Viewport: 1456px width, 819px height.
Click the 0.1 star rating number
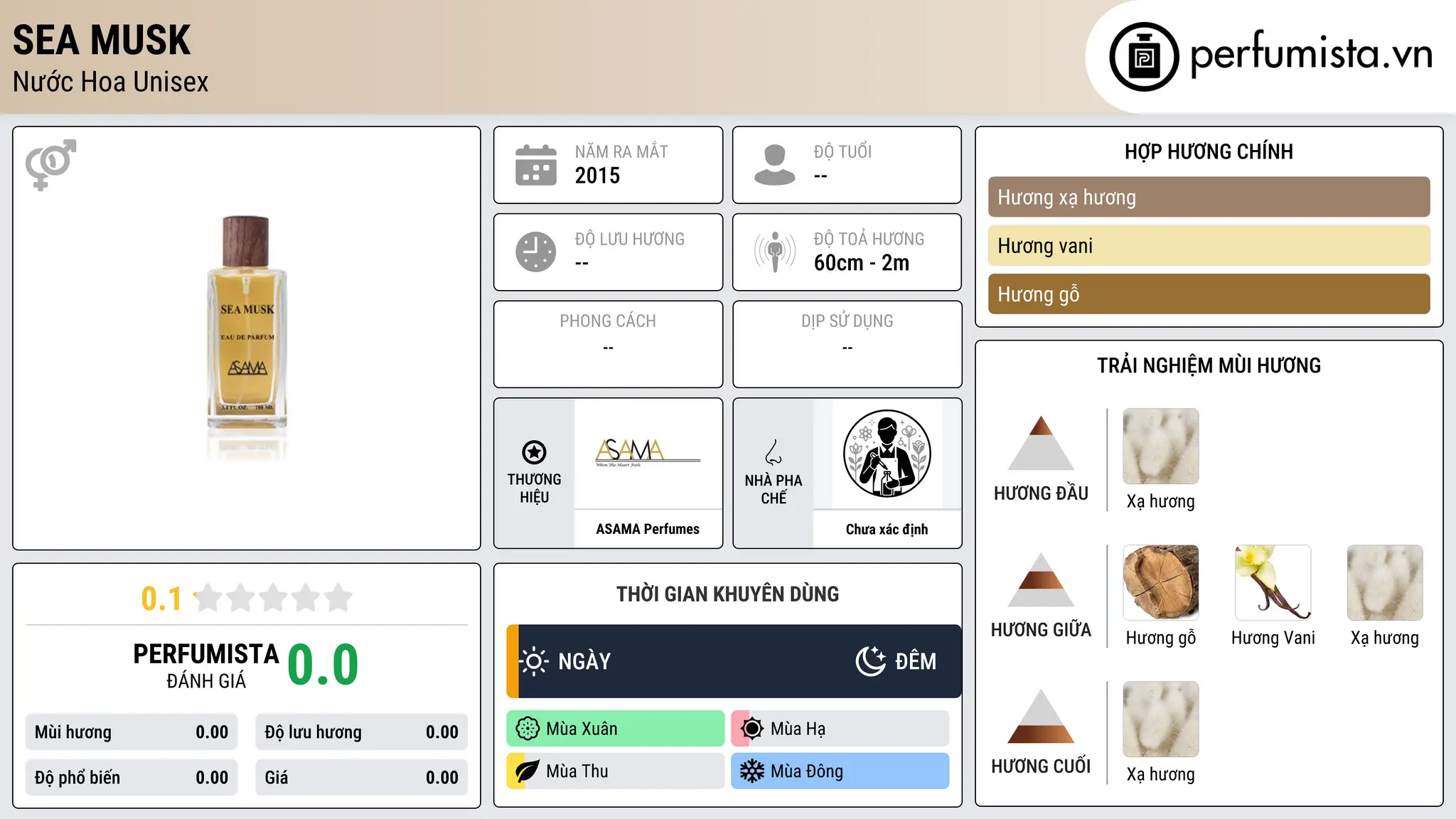coord(161,599)
